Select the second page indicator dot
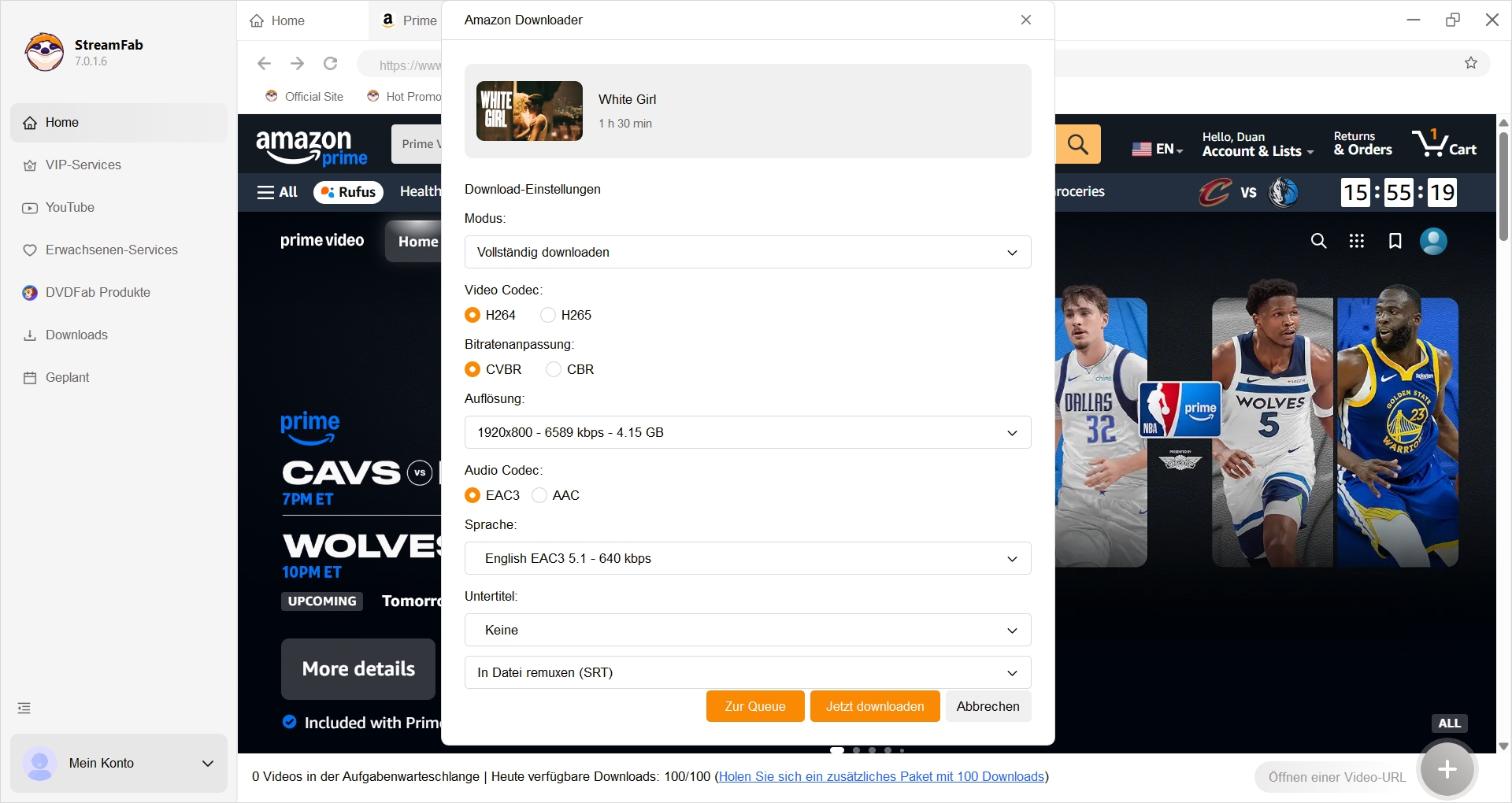This screenshot has width=1512, height=803. click(x=855, y=750)
